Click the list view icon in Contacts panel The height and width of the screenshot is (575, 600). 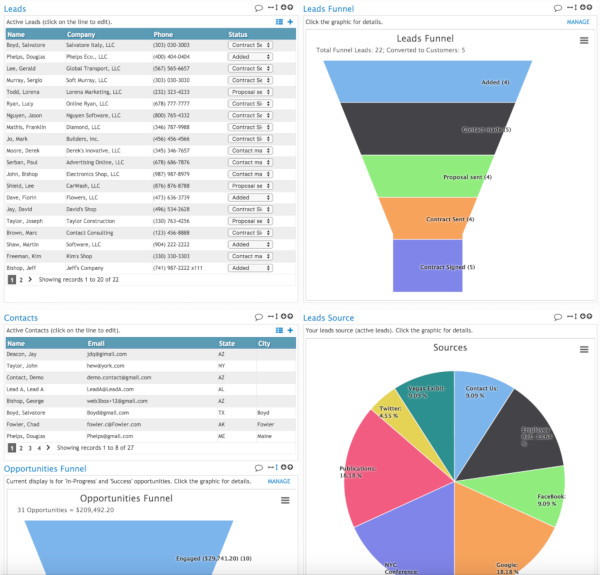279,330
